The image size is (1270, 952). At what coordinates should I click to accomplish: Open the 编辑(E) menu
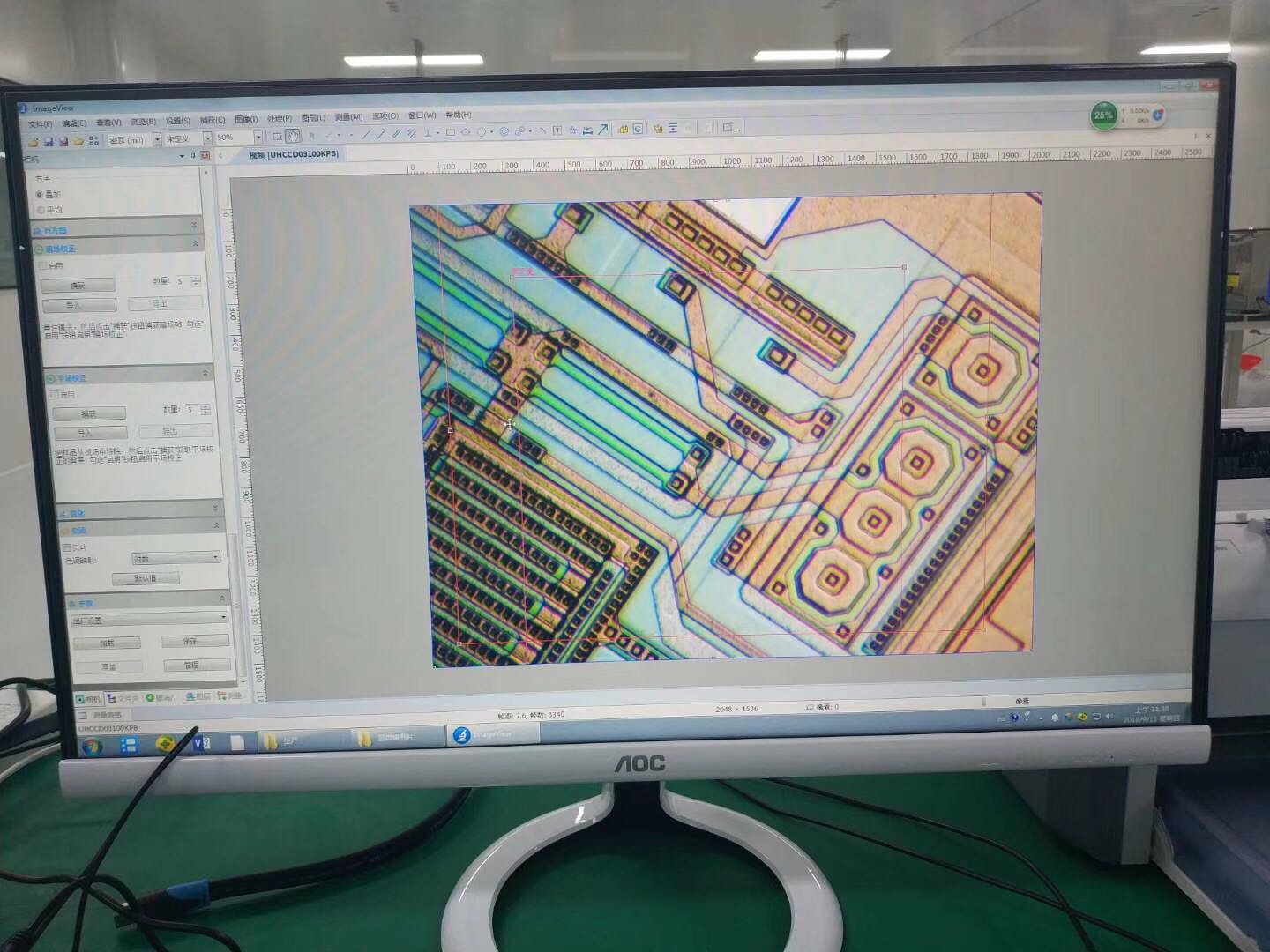tap(75, 123)
